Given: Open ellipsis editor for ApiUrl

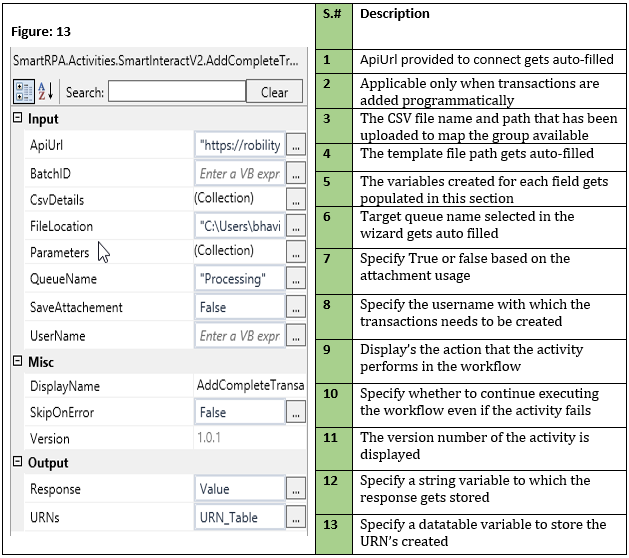Looking at the screenshot, I should 295,145.
